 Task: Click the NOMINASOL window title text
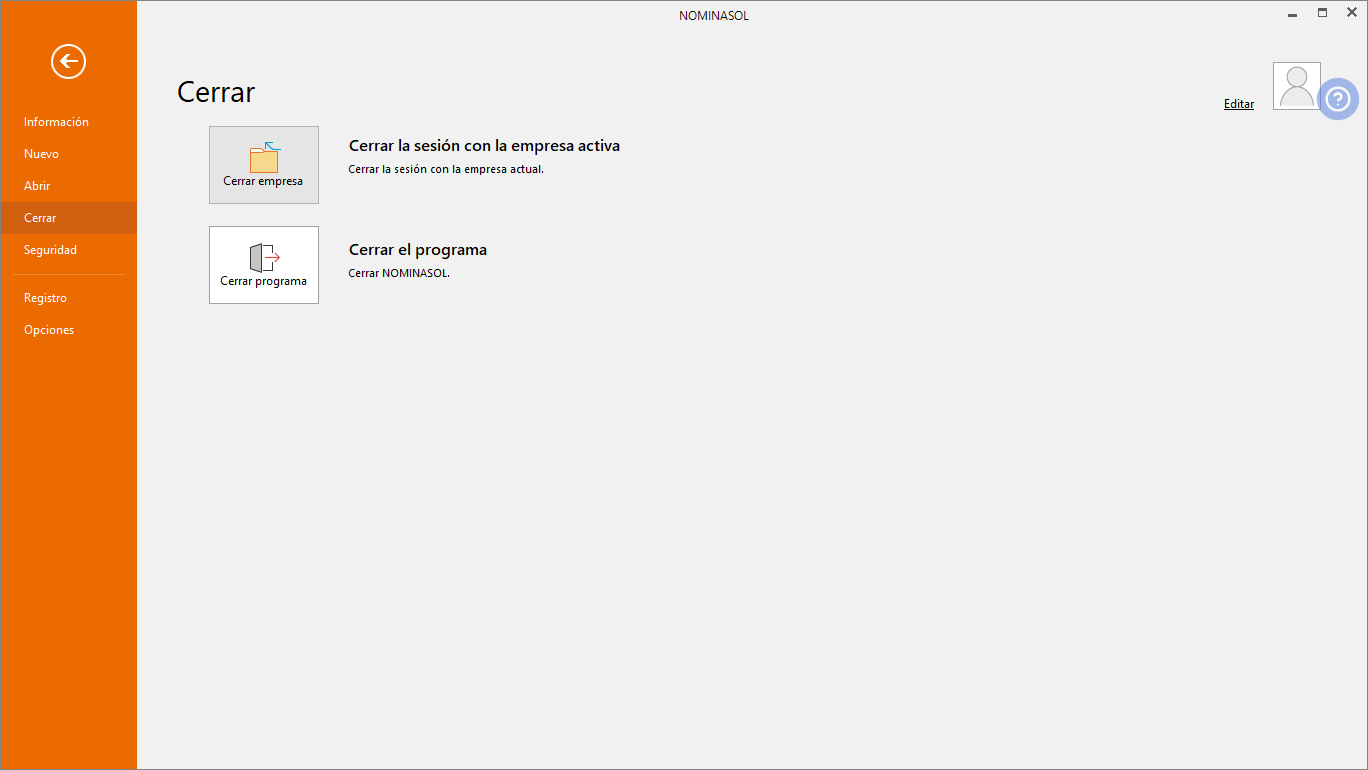point(714,16)
